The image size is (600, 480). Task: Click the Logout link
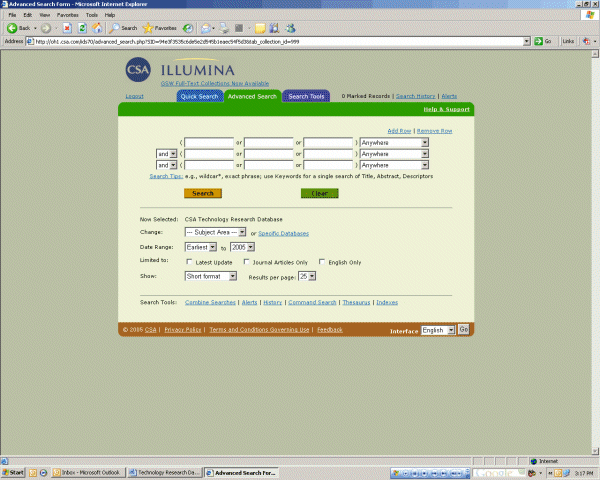click(x=134, y=96)
